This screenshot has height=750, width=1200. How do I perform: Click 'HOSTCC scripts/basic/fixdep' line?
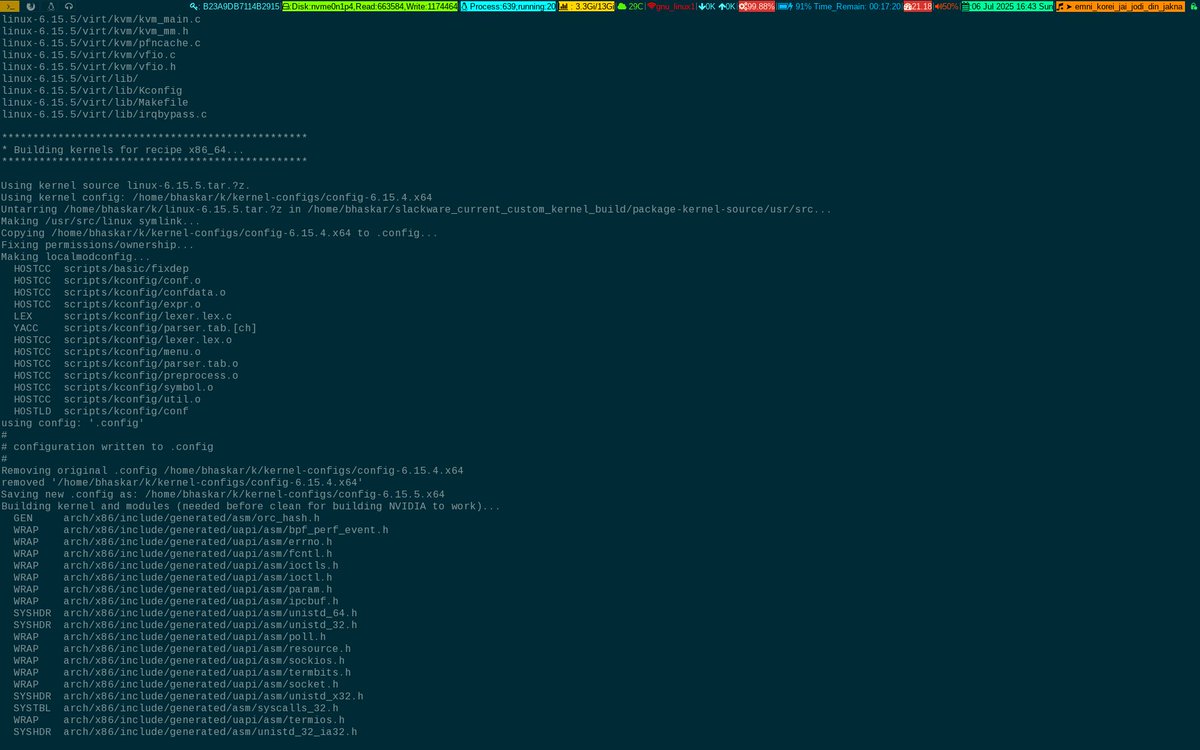[x=101, y=269]
